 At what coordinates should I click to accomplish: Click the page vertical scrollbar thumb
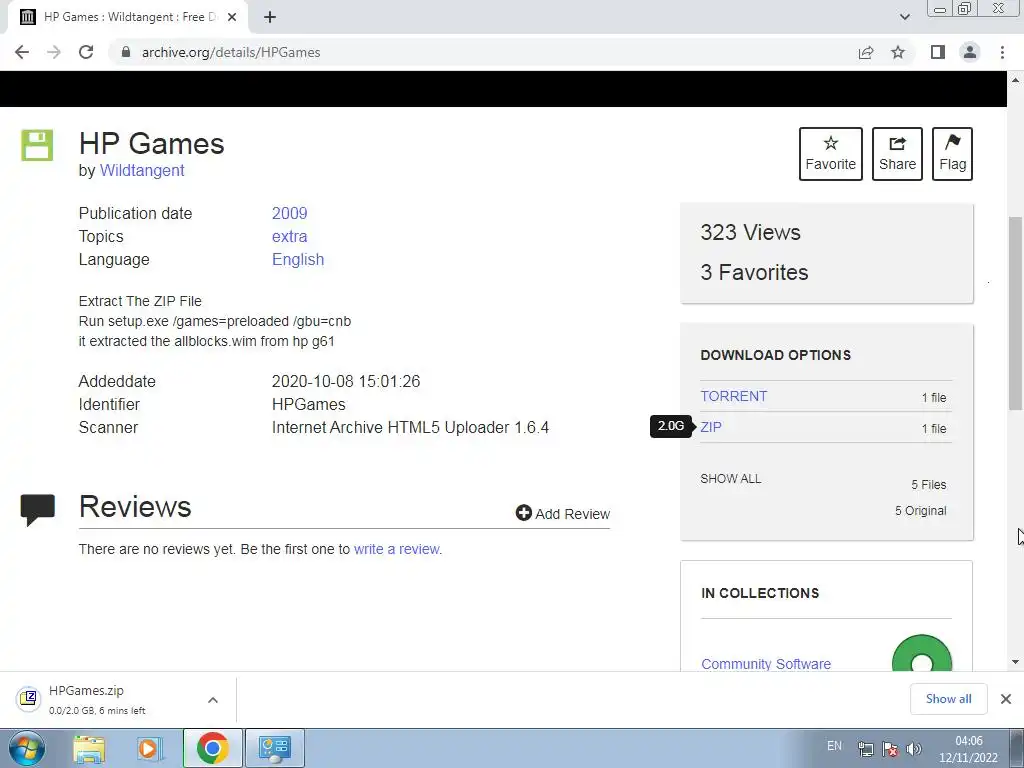coord(1015,313)
